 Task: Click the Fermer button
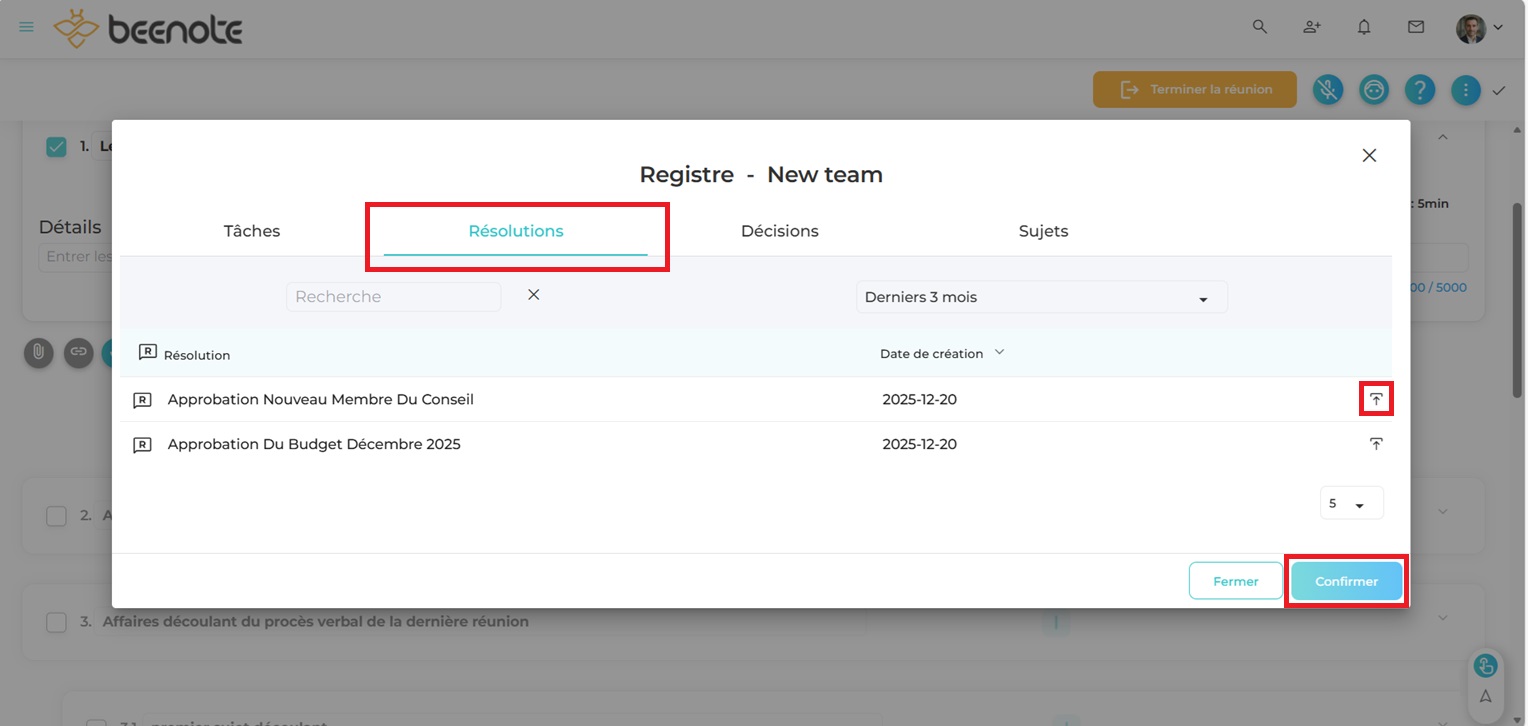(1235, 581)
